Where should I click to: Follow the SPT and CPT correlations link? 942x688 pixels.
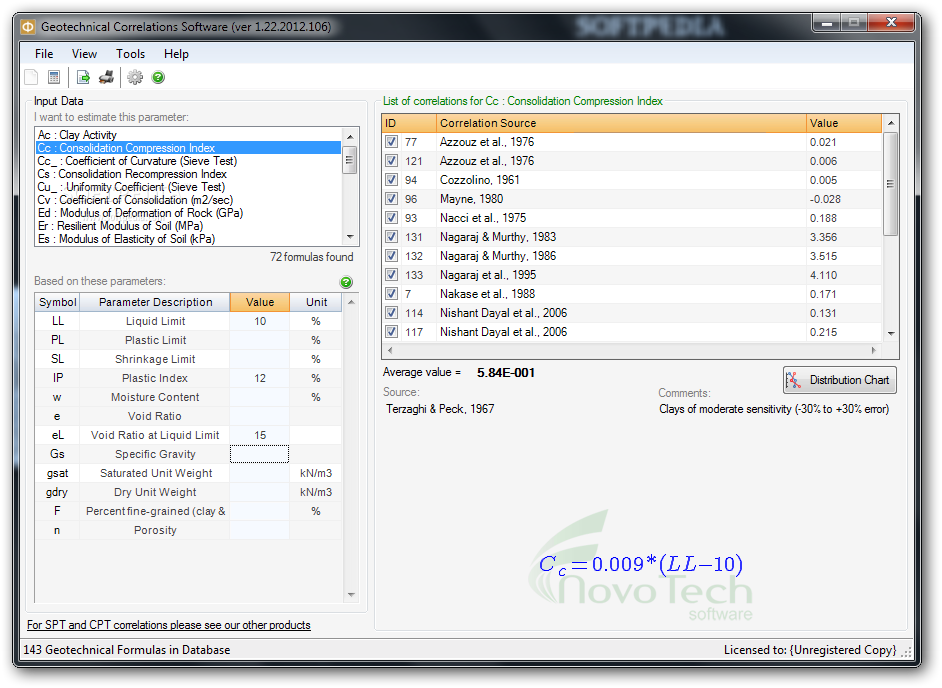169,625
